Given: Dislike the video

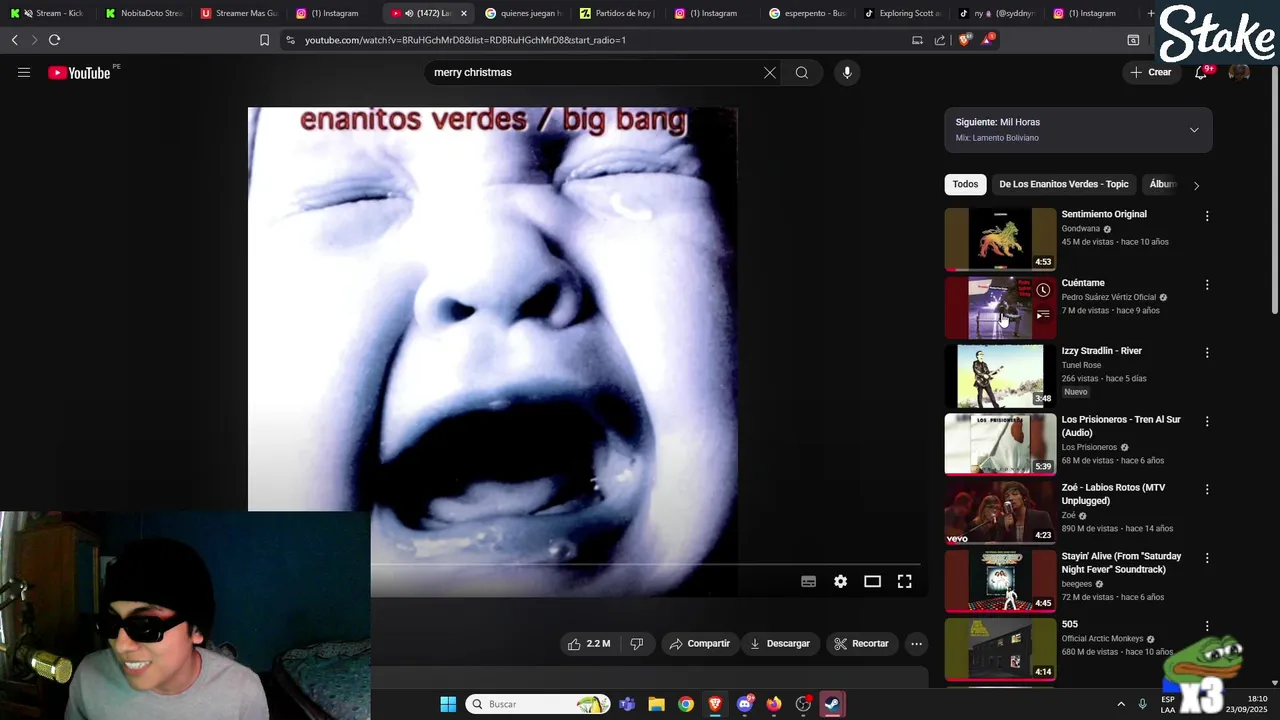Looking at the screenshot, I should pos(637,643).
